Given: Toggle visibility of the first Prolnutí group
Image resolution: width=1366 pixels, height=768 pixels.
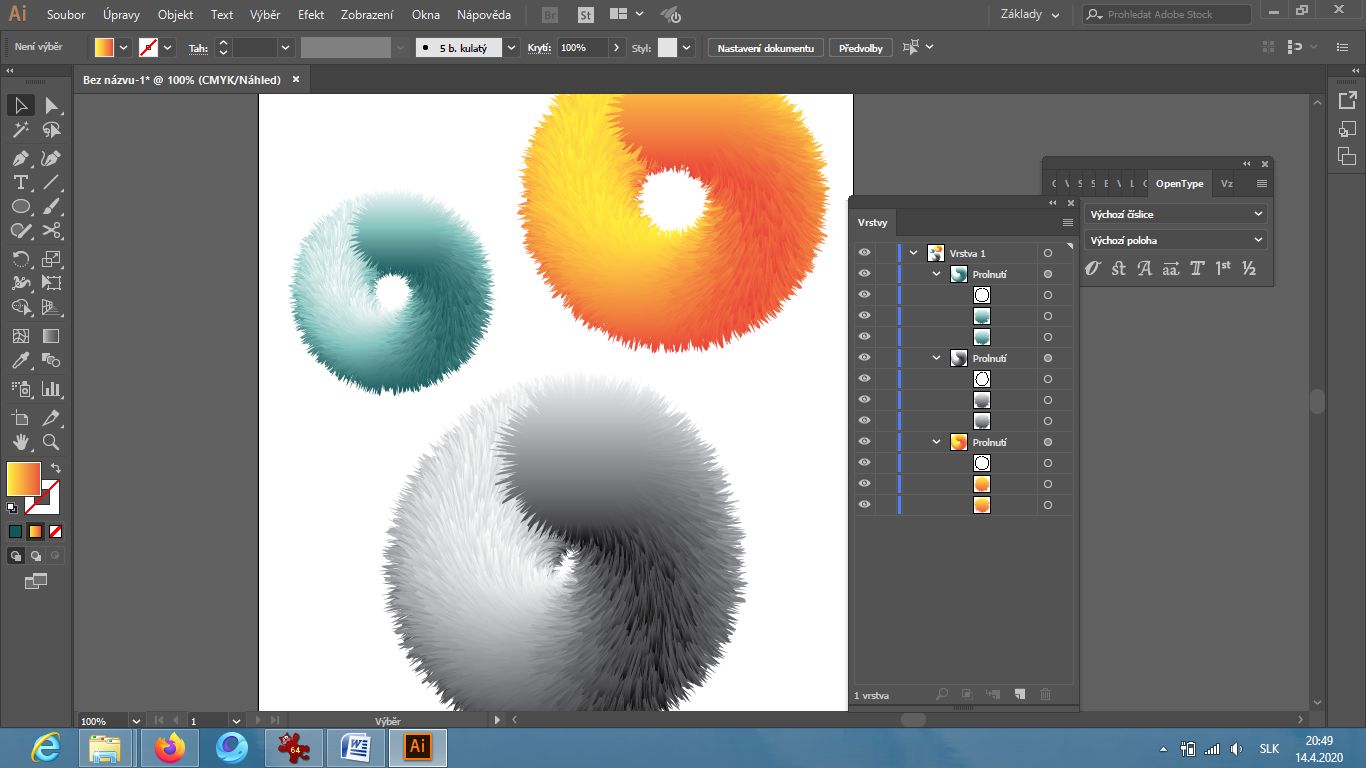Looking at the screenshot, I should (864, 274).
